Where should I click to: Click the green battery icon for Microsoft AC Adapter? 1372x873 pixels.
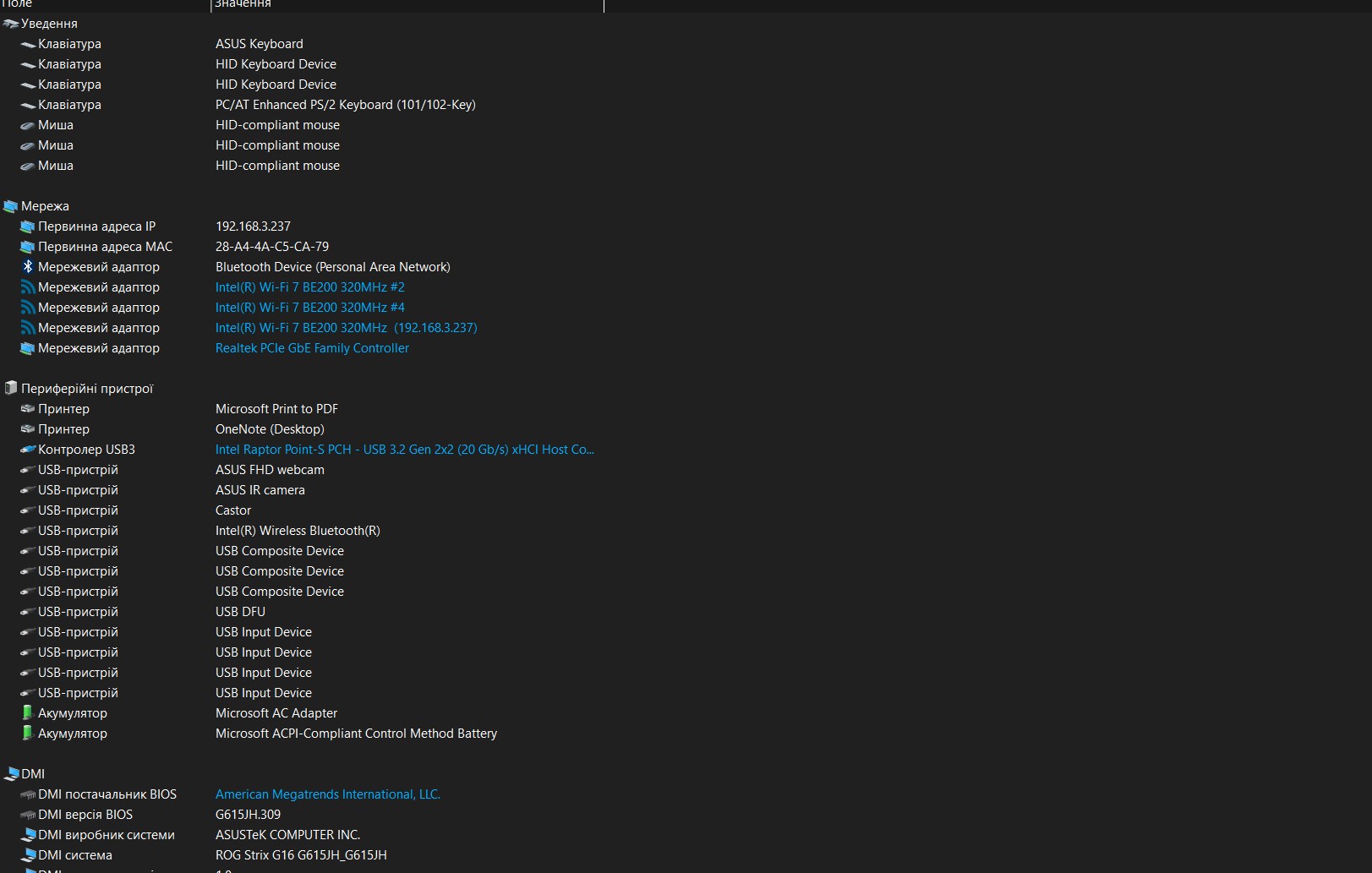pos(28,713)
